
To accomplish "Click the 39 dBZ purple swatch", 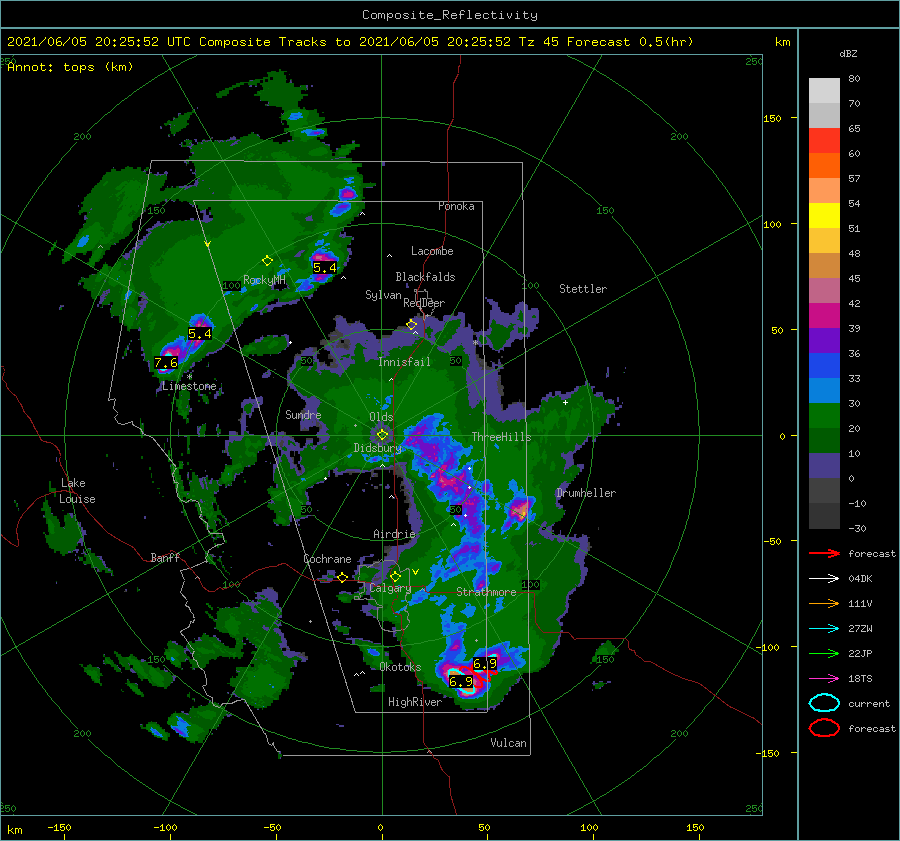I will point(824,340).
